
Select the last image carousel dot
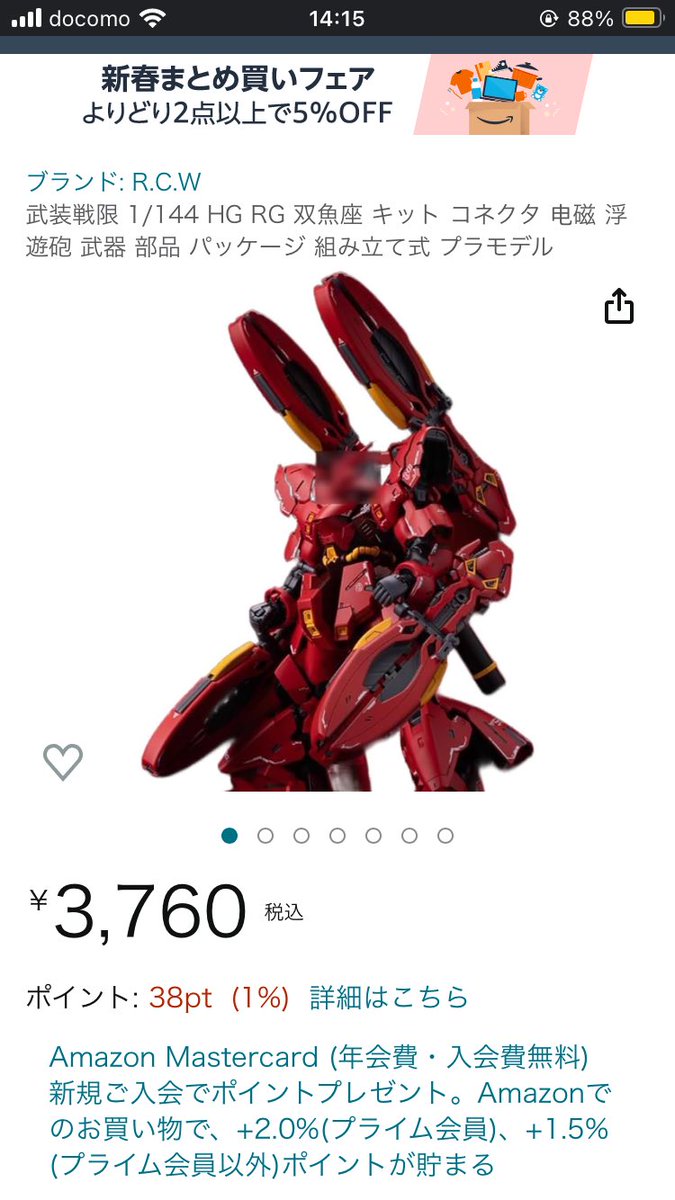[445, 835]
